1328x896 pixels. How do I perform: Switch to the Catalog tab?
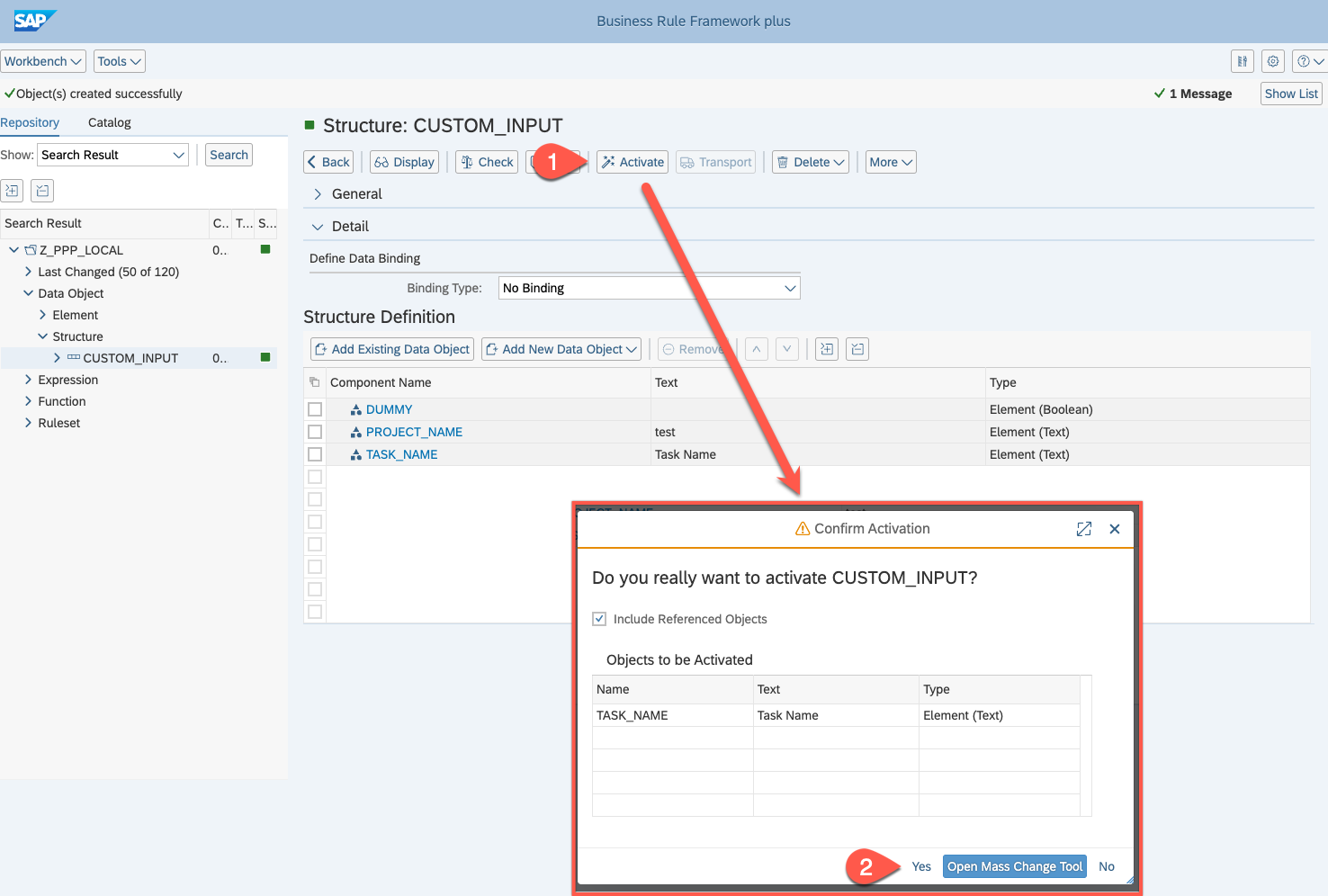(109, 122)
